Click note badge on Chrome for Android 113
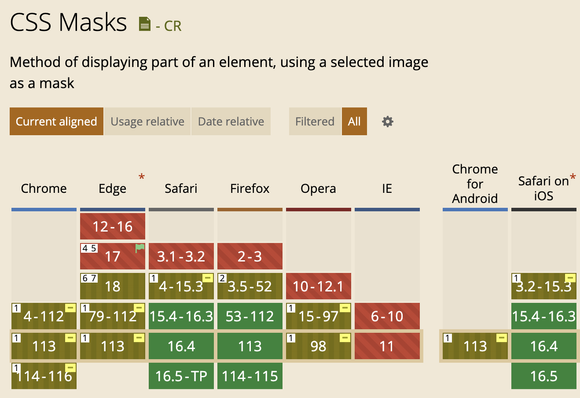The image size is (580, 398). pos(448,338)
